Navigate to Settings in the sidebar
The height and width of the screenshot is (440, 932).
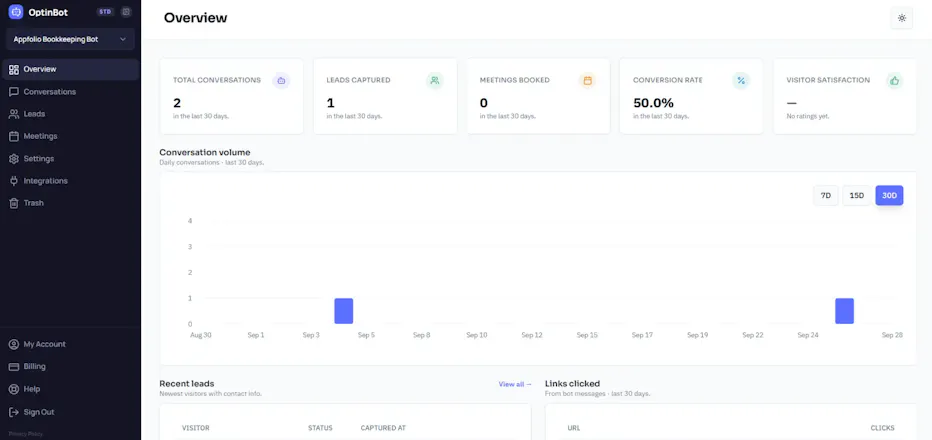(70, 159)
